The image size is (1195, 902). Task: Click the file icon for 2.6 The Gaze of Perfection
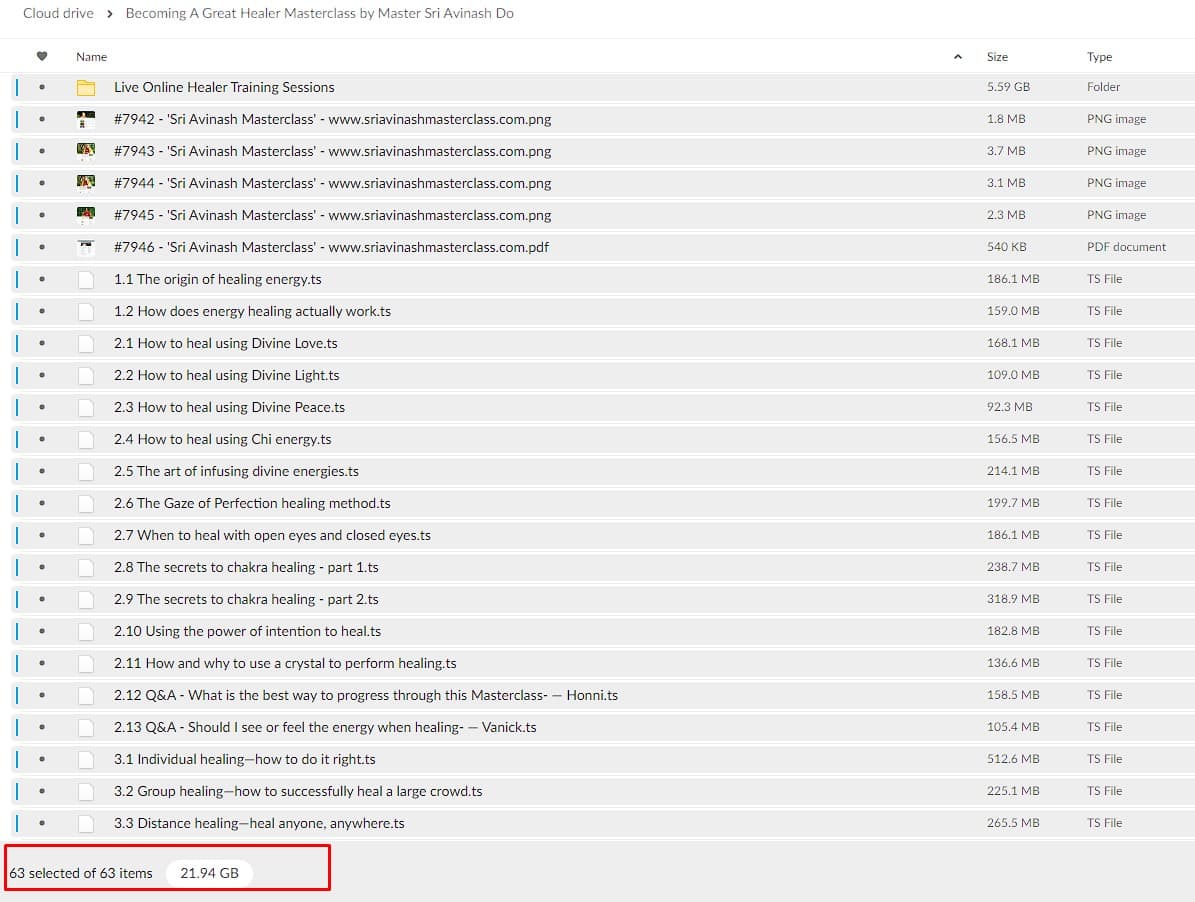[86, 503]
